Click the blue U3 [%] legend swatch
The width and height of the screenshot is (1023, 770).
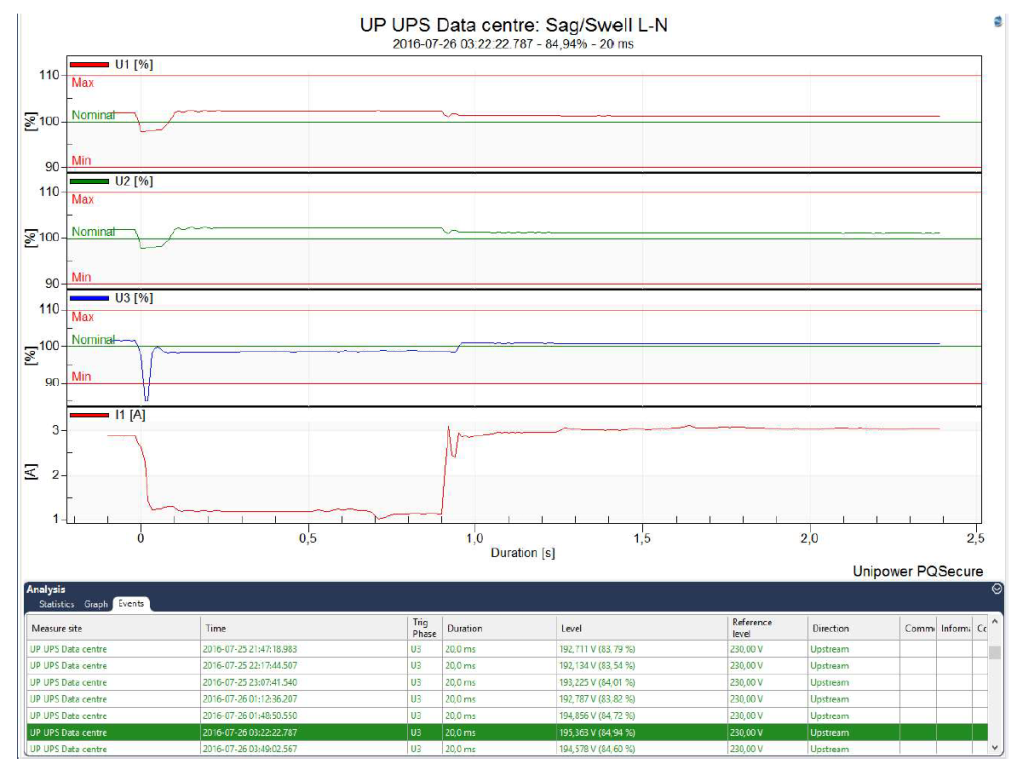pos(89,298)
